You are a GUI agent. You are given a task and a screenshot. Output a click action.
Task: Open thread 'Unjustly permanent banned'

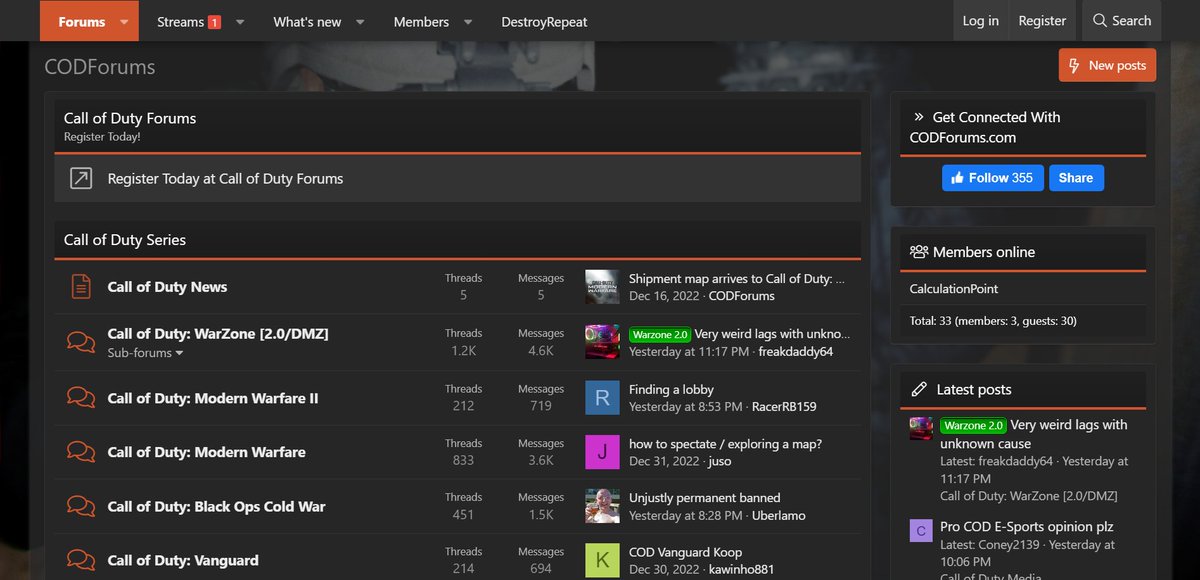pyautogui.click(x=704, y=498)
